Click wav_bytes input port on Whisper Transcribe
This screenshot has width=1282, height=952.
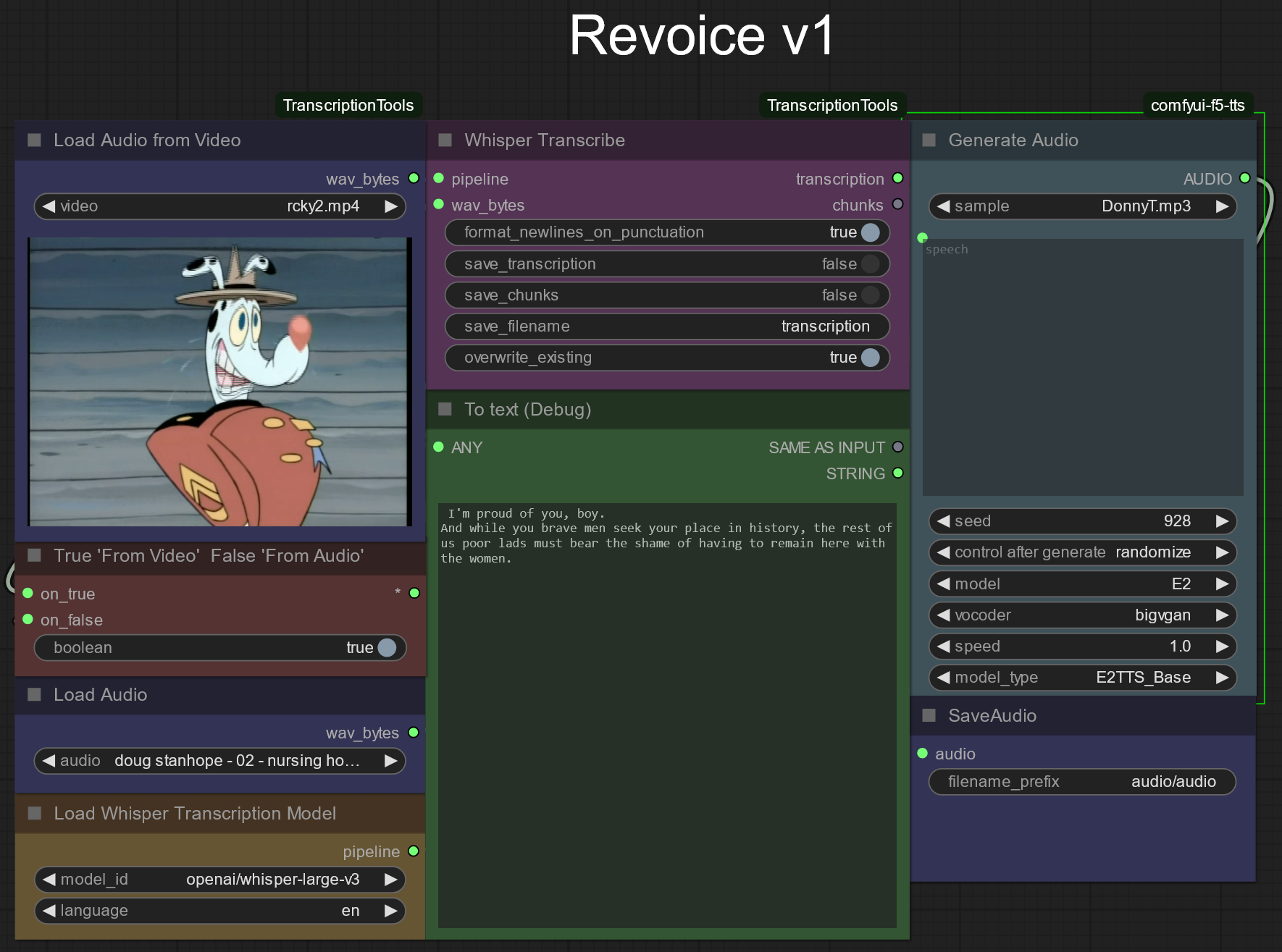(438, 204)
